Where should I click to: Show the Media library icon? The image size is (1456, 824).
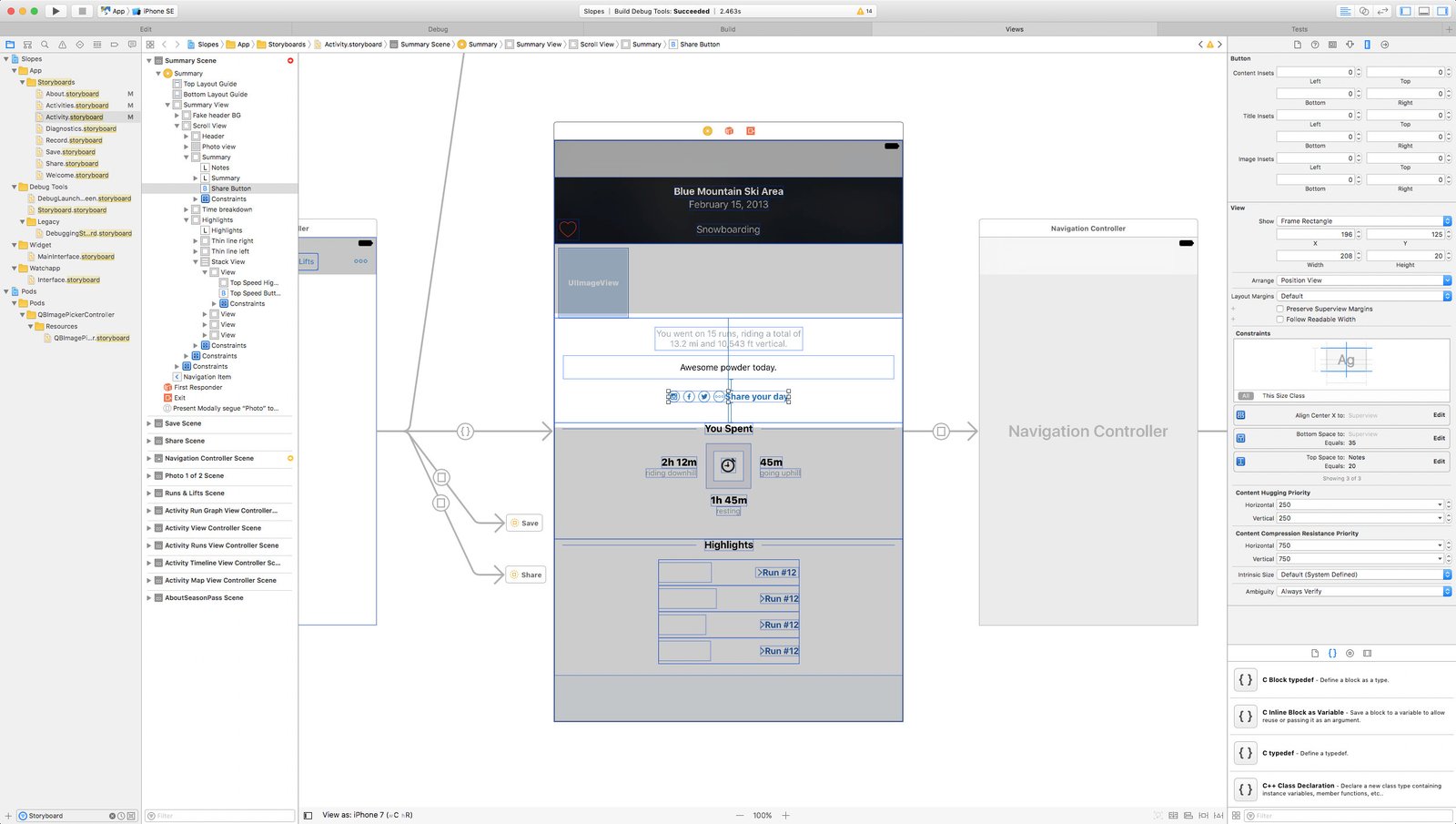(x=1368, y=653)
